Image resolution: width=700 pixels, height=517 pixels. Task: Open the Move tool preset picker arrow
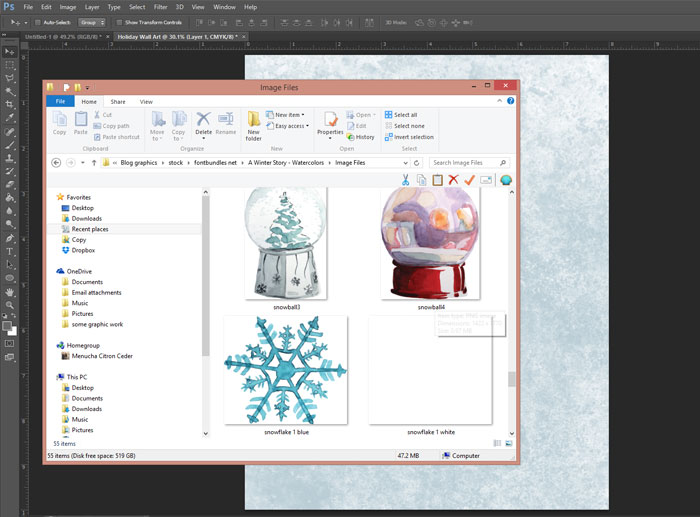[x=26, y=22]
